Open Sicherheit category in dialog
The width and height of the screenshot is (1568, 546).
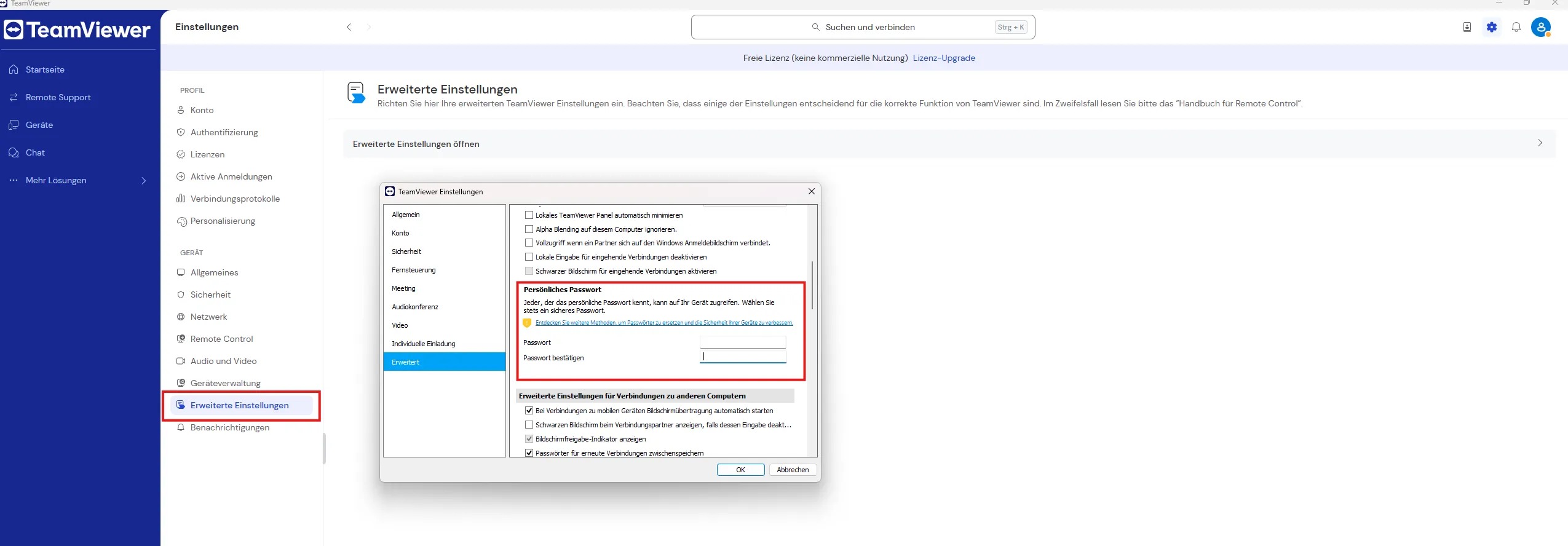pyautogui.click(x=445, y=251)
